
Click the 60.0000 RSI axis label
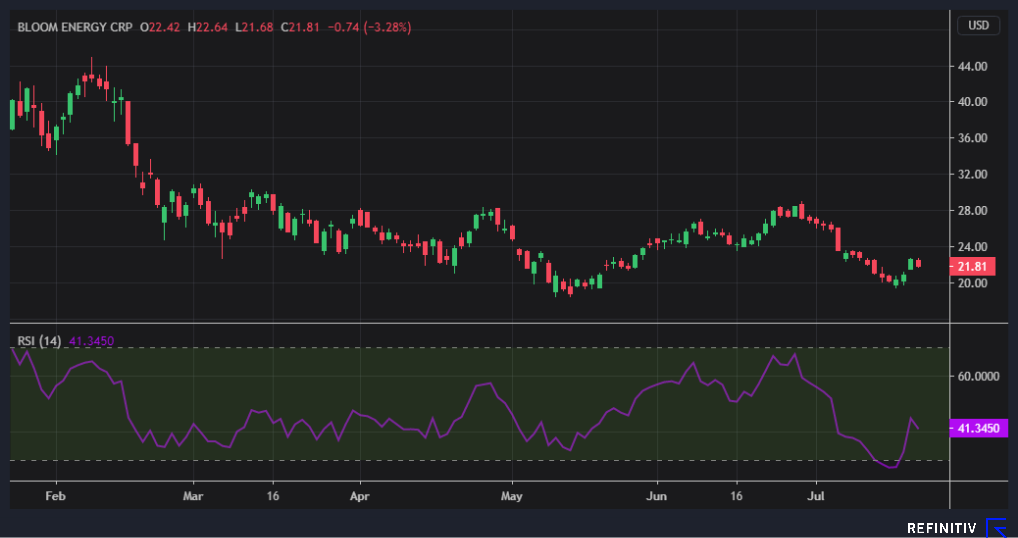tap(979, 376)
